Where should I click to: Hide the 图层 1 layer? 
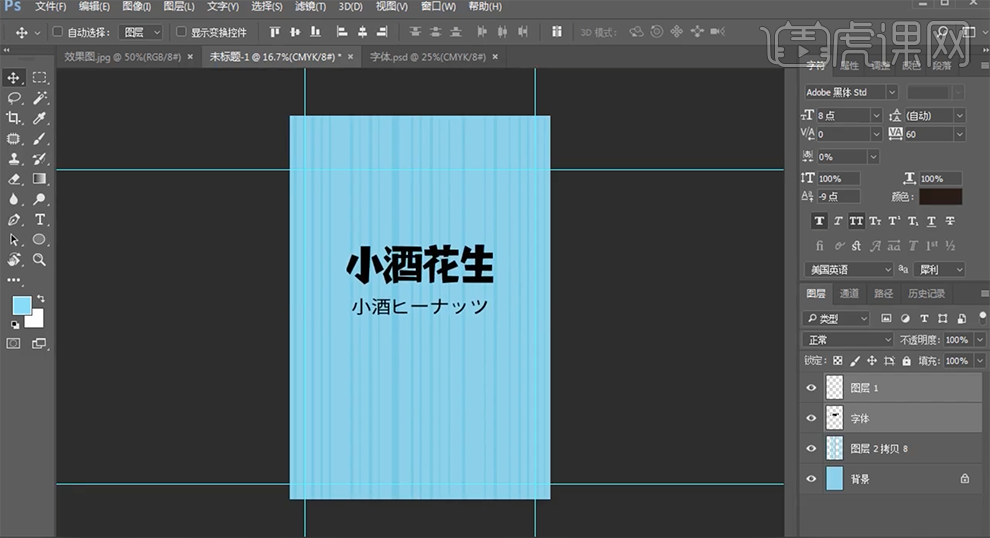click(x=811, y=388)
